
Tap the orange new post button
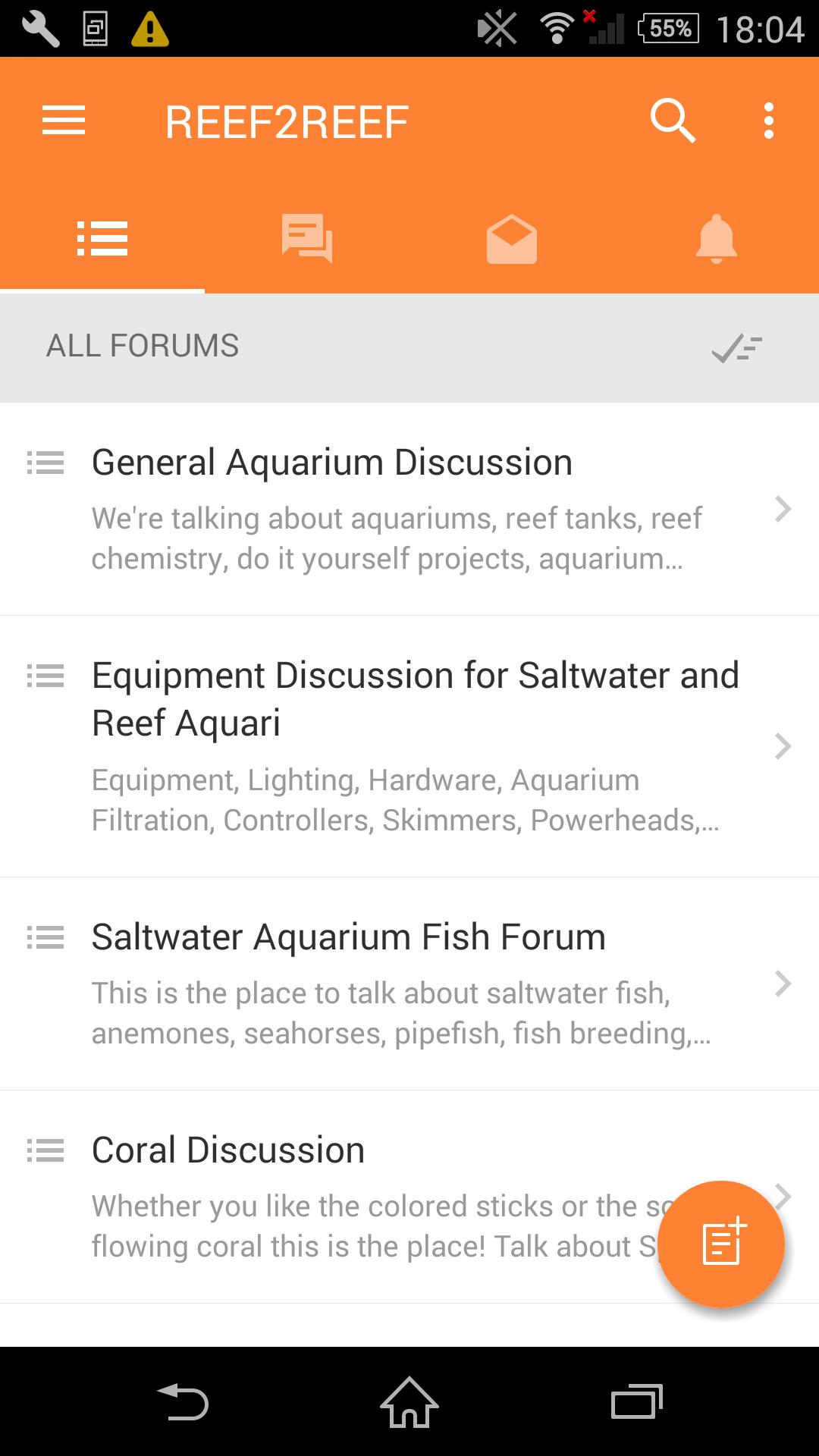[720, 1244]
